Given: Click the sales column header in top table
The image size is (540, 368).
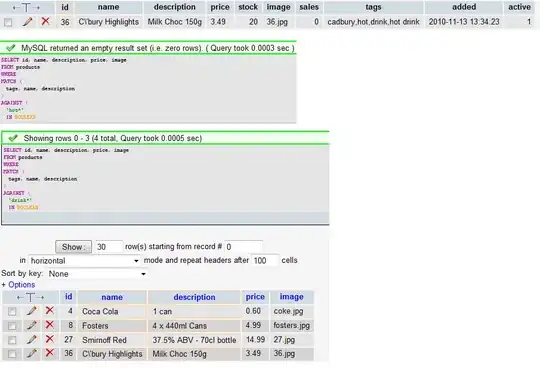Looking at the screenshot, I should pyautogui.click(x=309, y=7).
